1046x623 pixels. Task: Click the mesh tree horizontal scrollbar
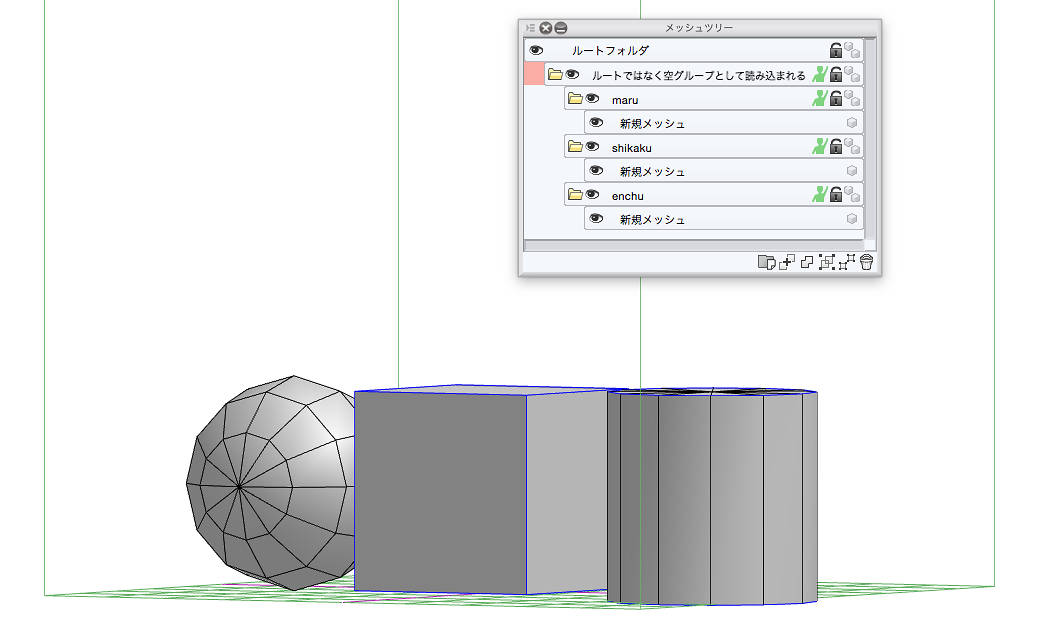click(x=694, y=245)
